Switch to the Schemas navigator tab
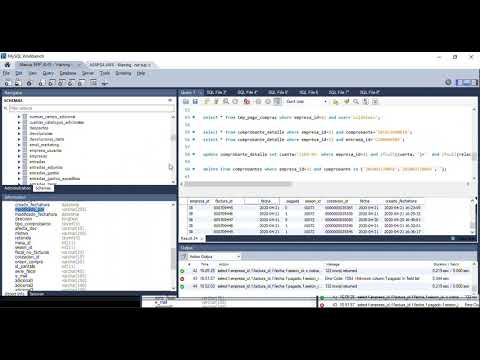Image resolution: width=480 pixels, height=360 pixels. point(43,188)
